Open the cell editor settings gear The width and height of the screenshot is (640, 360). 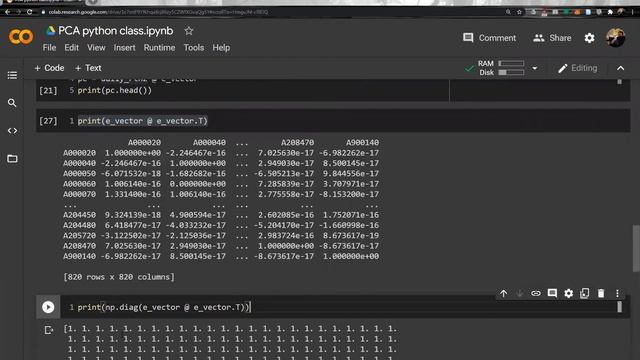click(x=569, y=293)
